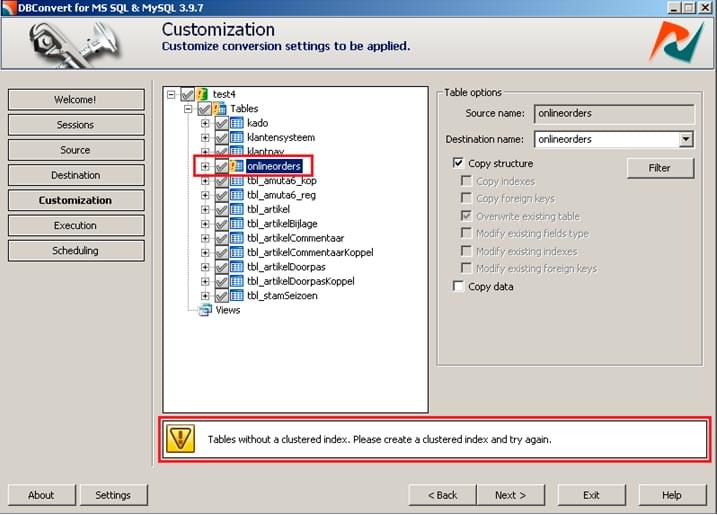Click the onlineorders table warning icon
The width and height of the screenshot is (717, 515).
click(236, 166)
